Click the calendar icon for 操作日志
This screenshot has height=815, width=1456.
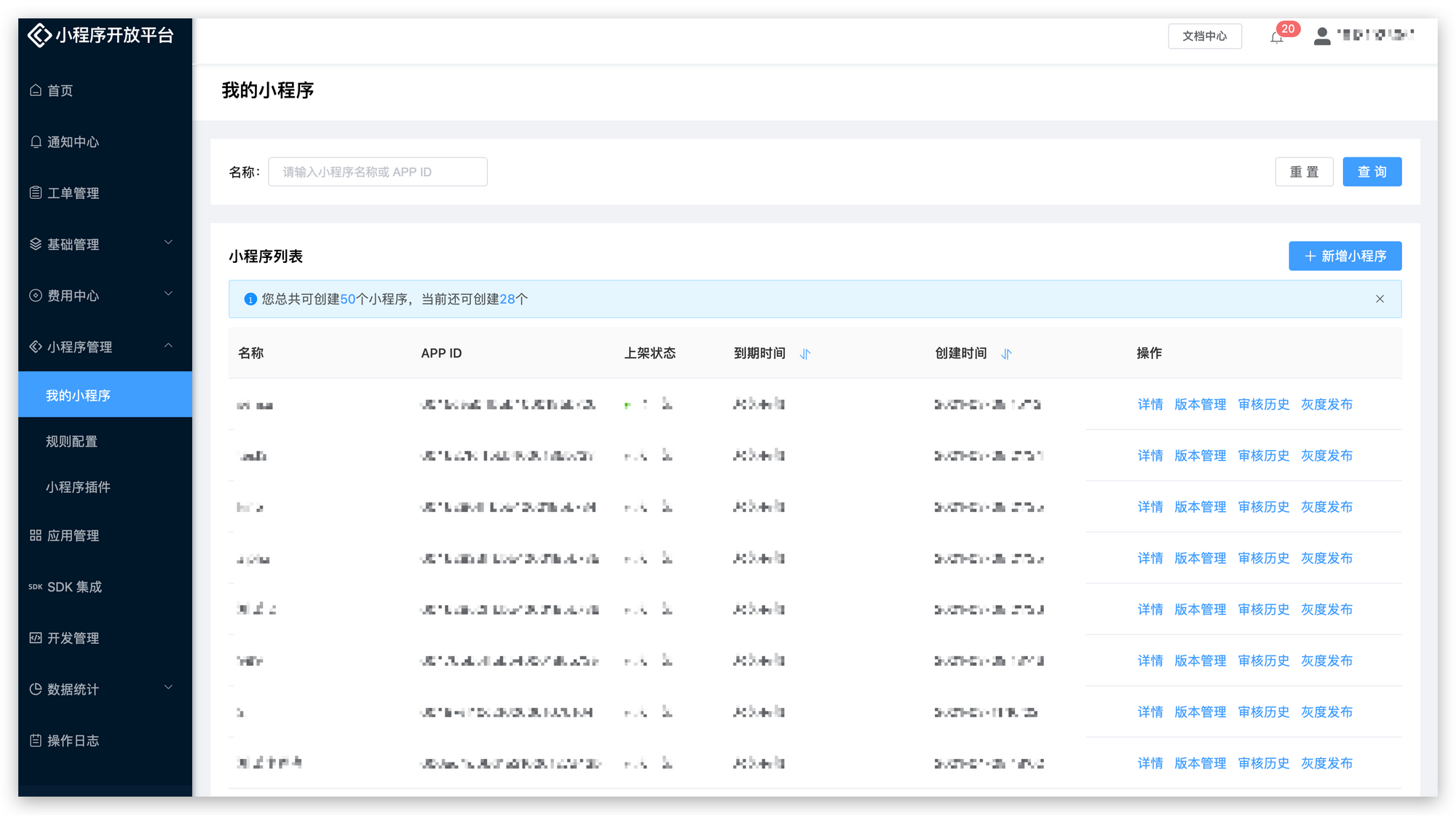tap(36, 741)
